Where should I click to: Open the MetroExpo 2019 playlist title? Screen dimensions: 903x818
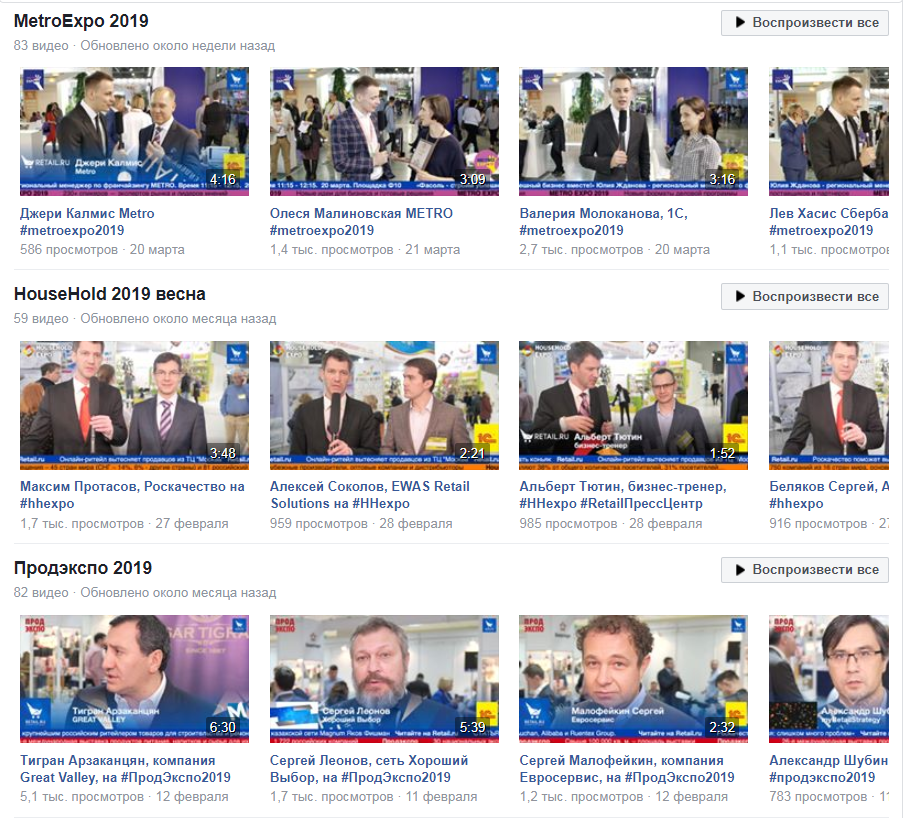tap(81, 21)
